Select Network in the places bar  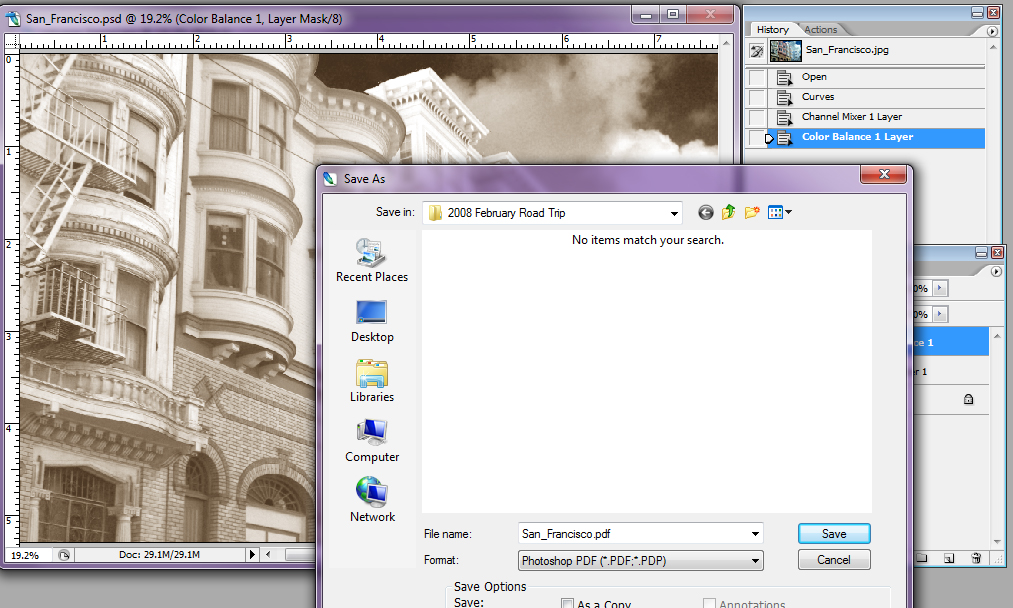point(372,500)
